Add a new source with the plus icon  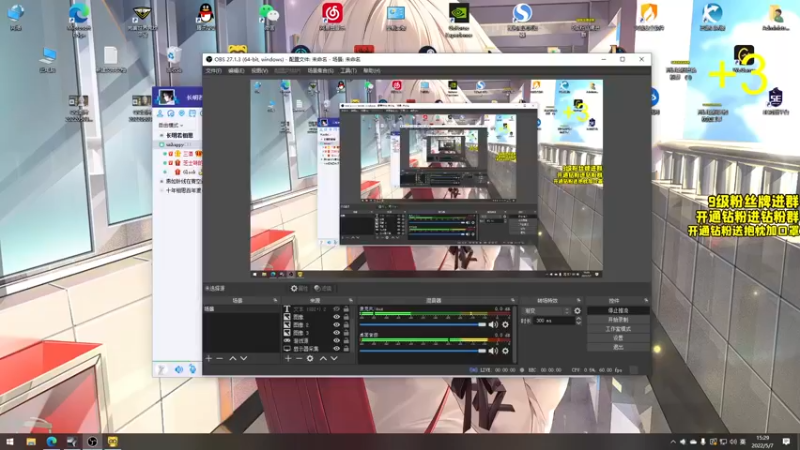[x=288, y=359]
